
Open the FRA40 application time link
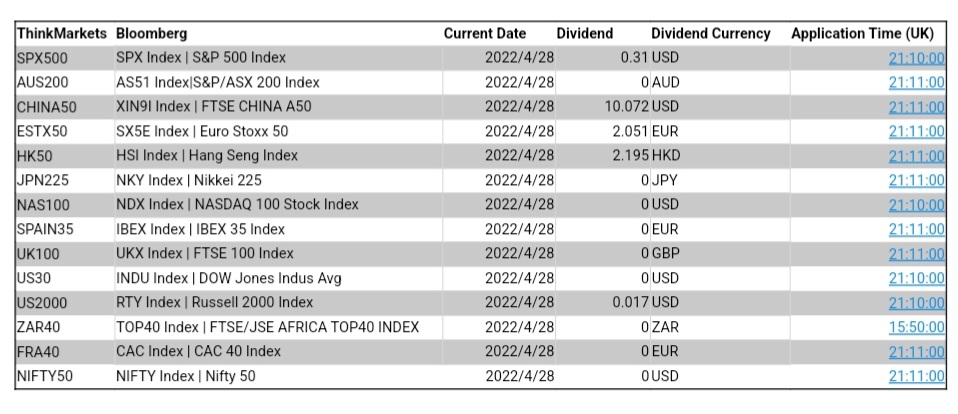[x=916, y=352]
